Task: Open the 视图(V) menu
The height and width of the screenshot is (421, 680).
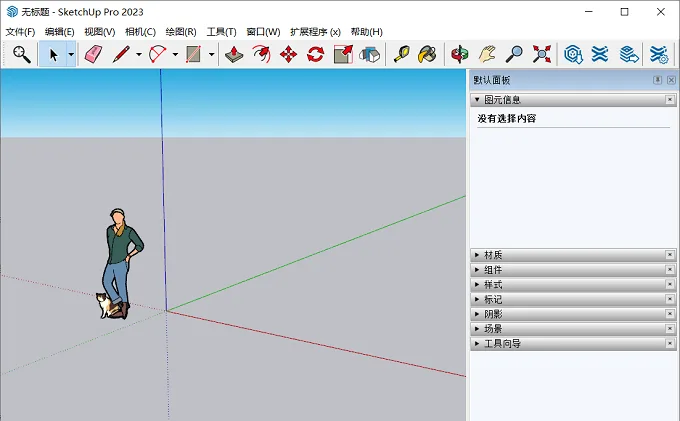Action: click(100, 32)
